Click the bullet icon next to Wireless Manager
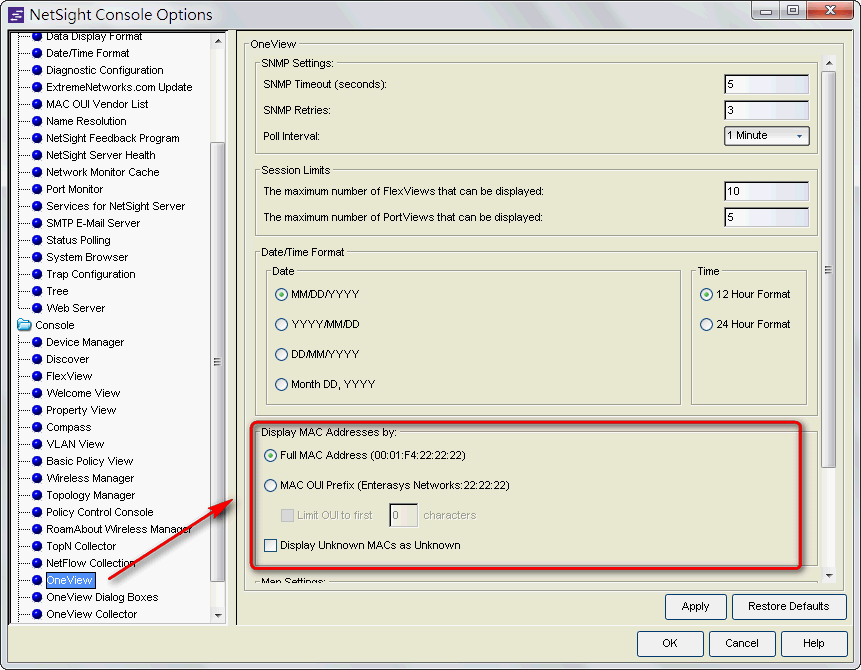 pos(37,479)
